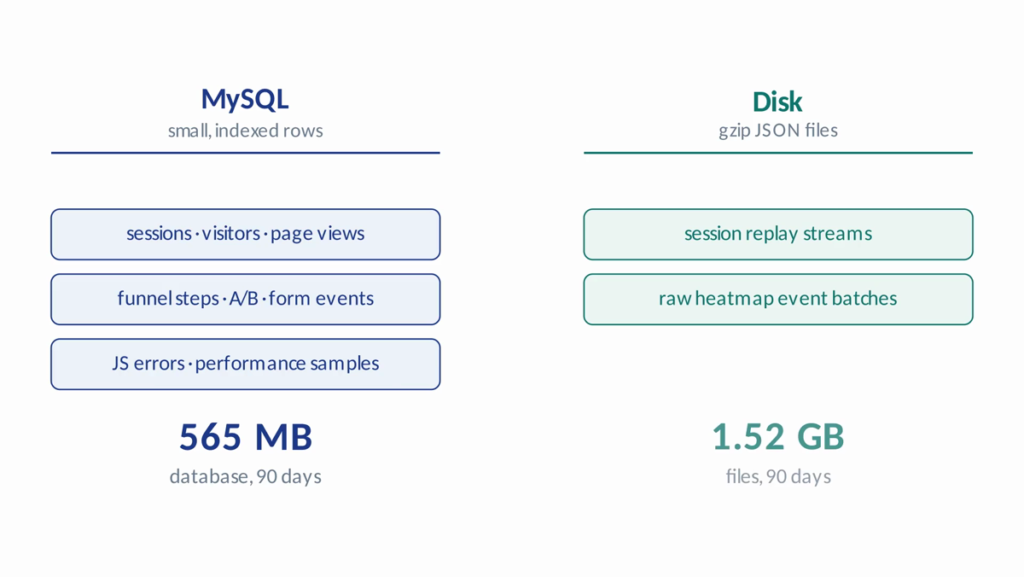The width and height of the screenshot is (1024, 577).
Task: Select the 'session replay streams' box
Action: [x=778, y=234]
